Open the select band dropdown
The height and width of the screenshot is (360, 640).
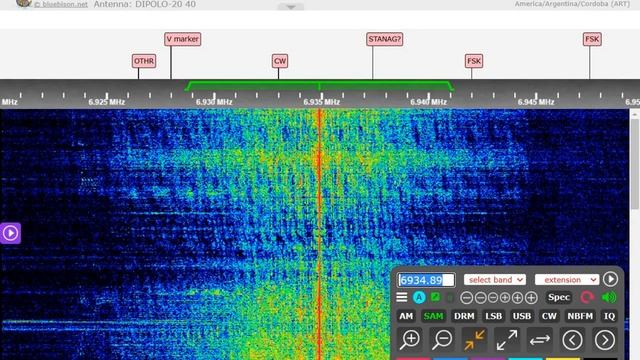pos(495,280)
